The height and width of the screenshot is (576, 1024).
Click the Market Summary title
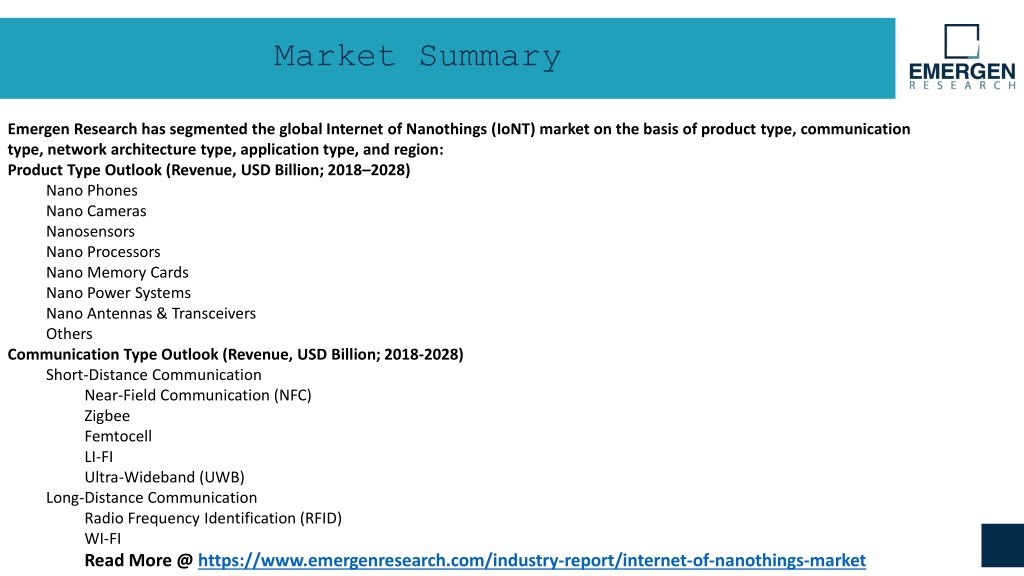417,56
